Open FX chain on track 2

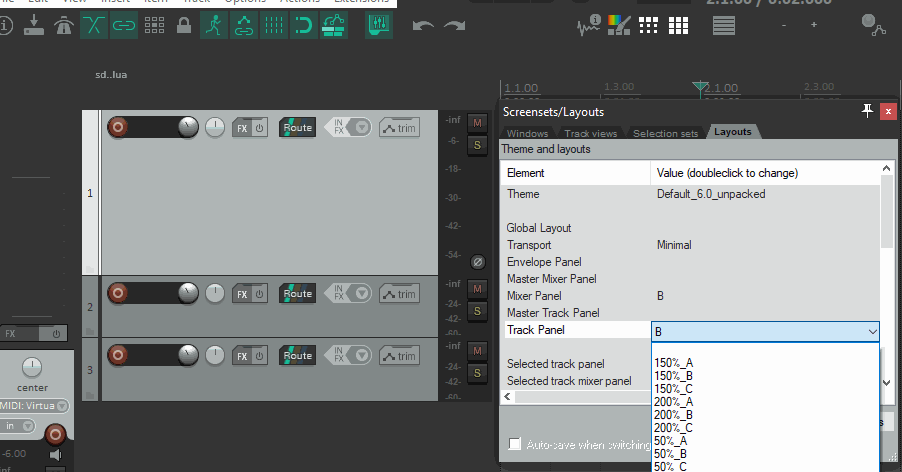242,294
